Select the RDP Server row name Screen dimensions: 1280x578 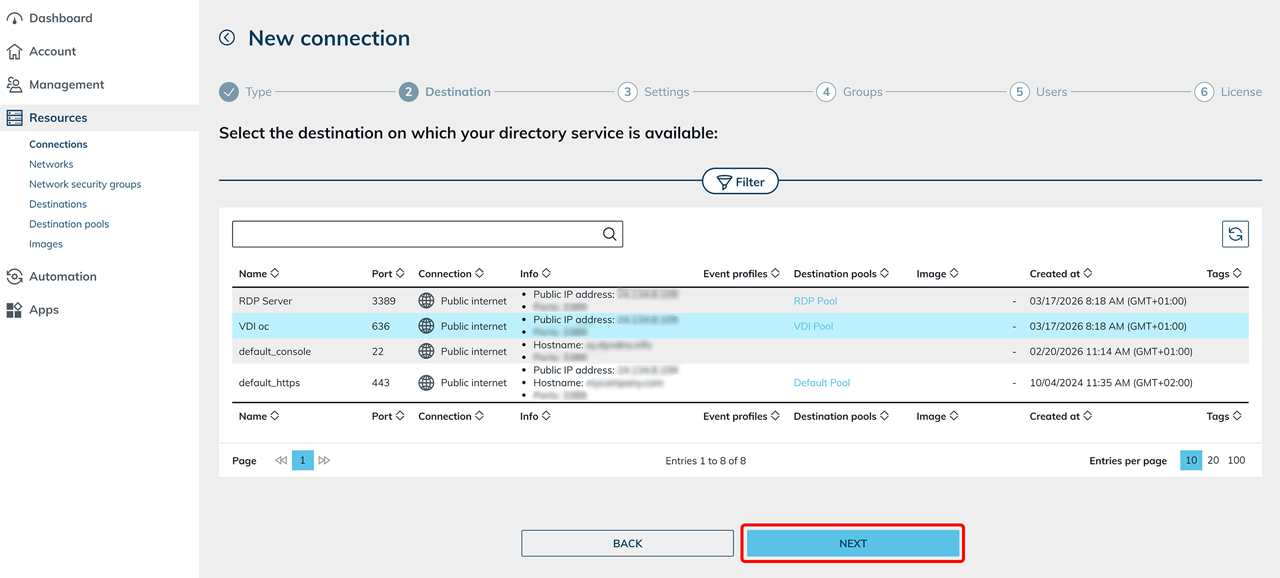265,301
